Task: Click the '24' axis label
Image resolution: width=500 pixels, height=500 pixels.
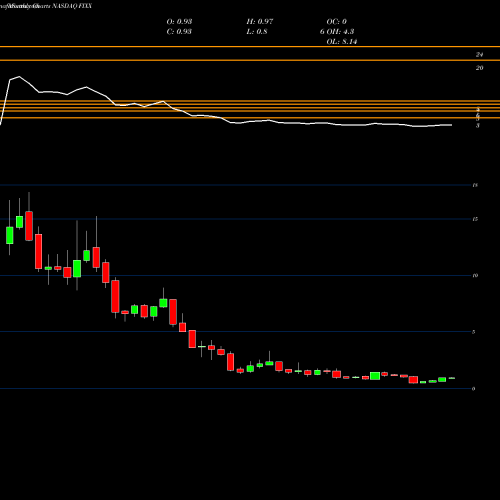Action: click(479, 54)
